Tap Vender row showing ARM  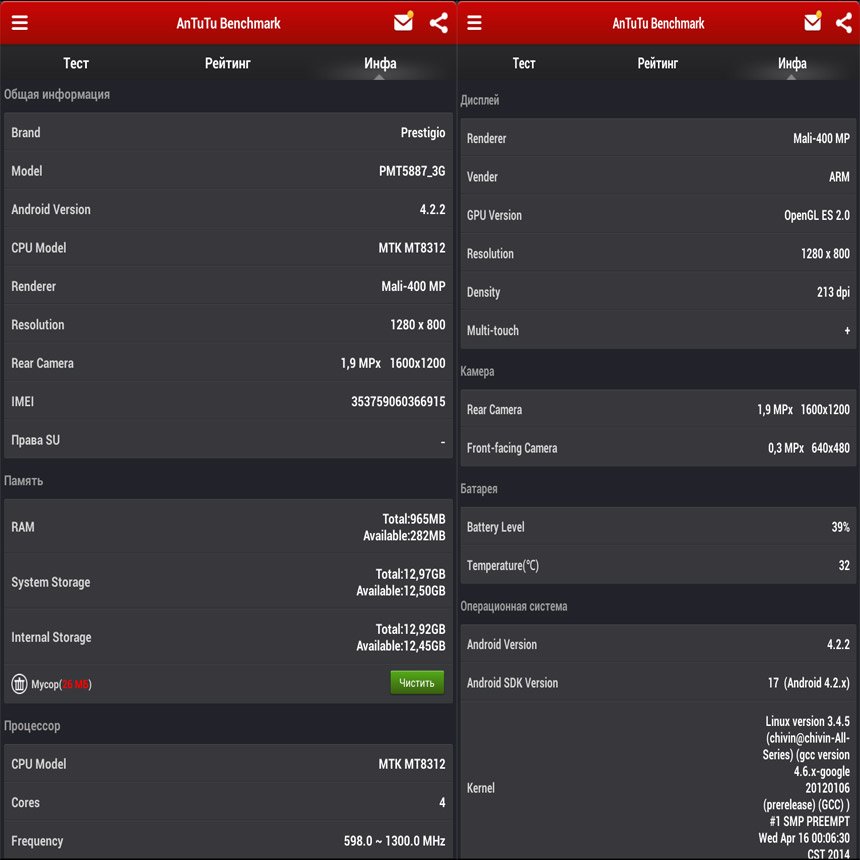658,177
